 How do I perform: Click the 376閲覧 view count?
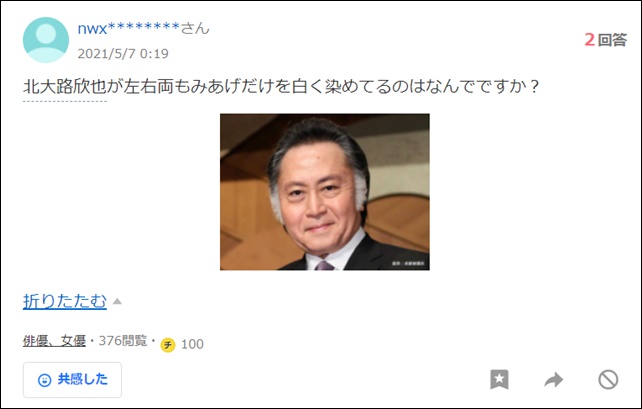pos(123,341)
